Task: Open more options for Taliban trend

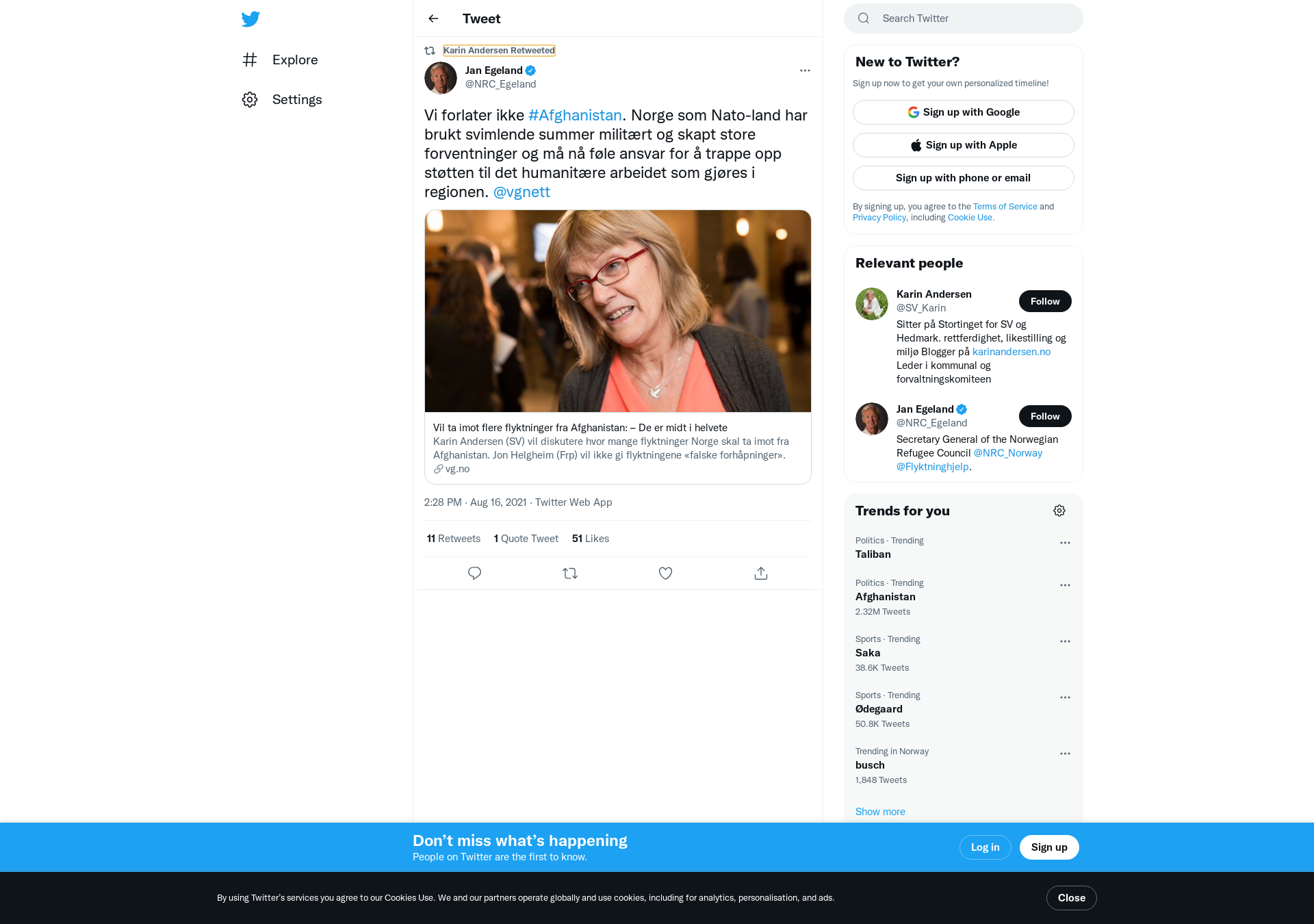Action: [1065, 543]
